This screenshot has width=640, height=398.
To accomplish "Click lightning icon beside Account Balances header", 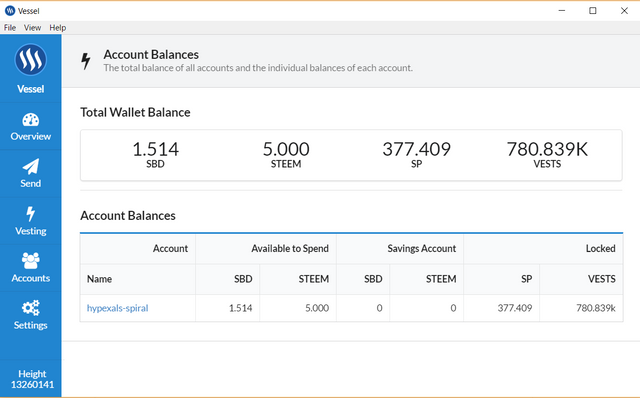I will (x=86, y=61).
